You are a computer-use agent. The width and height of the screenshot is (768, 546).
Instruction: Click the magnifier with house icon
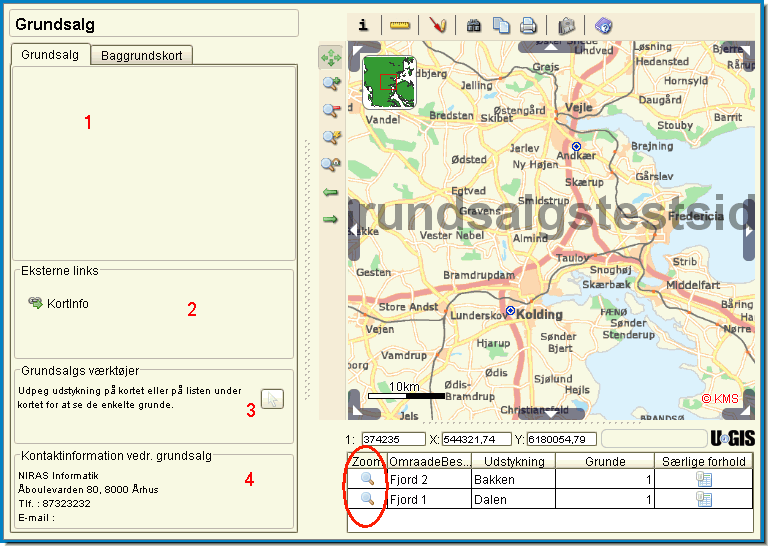click(x=331, y=164)
